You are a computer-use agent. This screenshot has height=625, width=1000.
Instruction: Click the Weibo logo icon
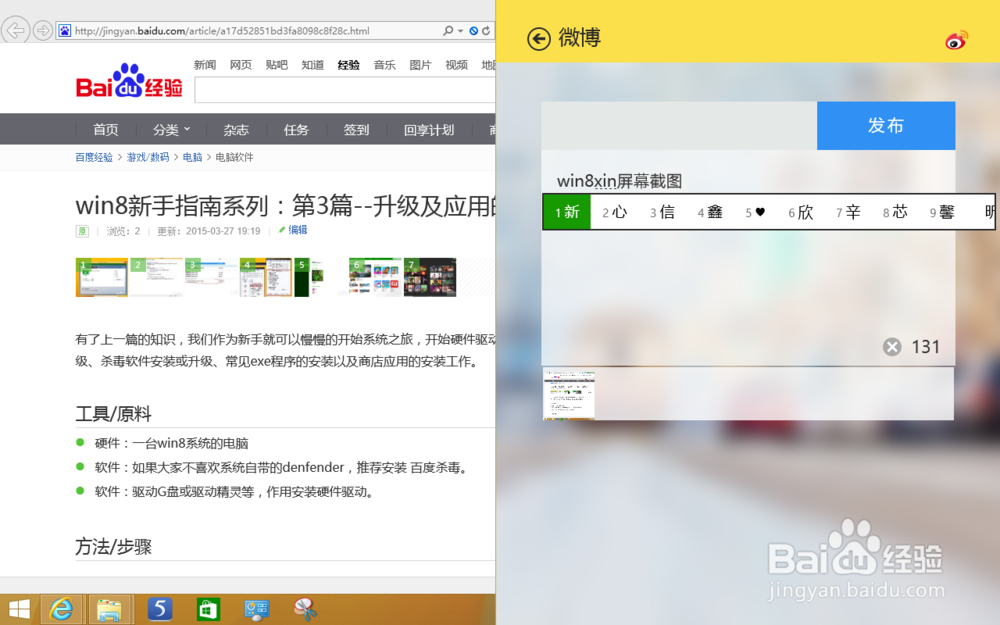pos(956,40)
